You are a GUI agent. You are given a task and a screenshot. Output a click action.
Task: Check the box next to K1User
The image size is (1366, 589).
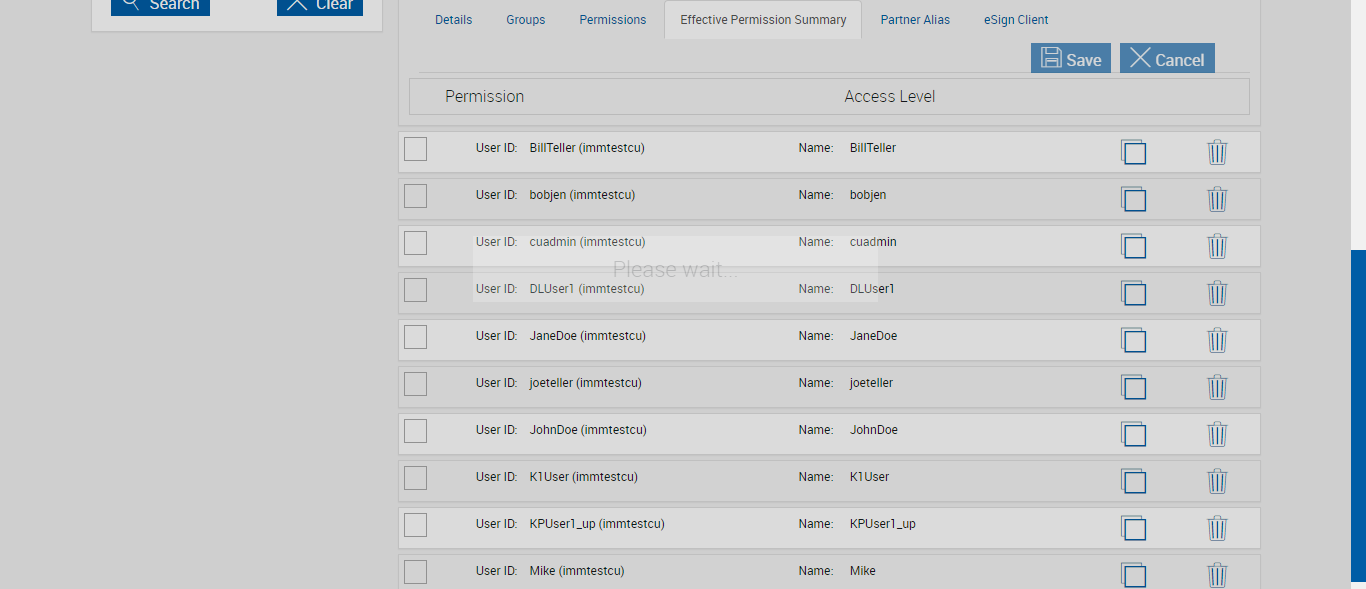tap(415, 478)
